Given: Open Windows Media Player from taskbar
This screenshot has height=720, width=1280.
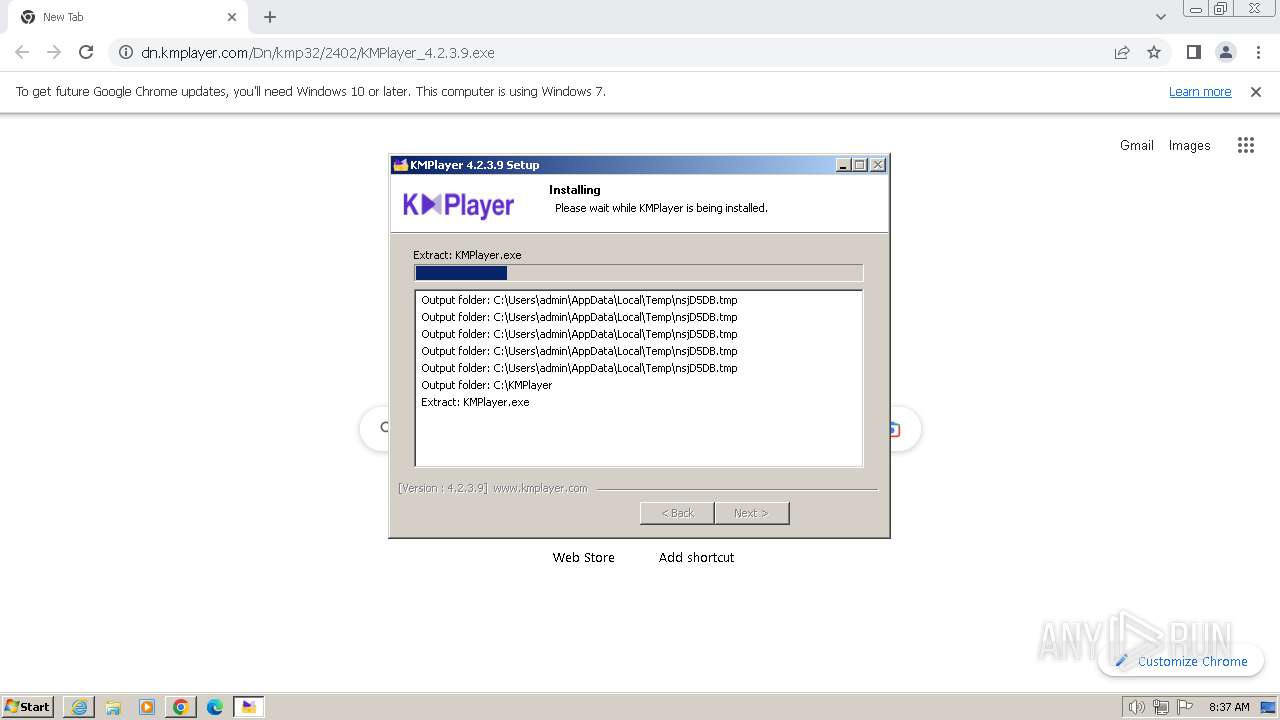Looking at the screenshot, I should [147, 707].
